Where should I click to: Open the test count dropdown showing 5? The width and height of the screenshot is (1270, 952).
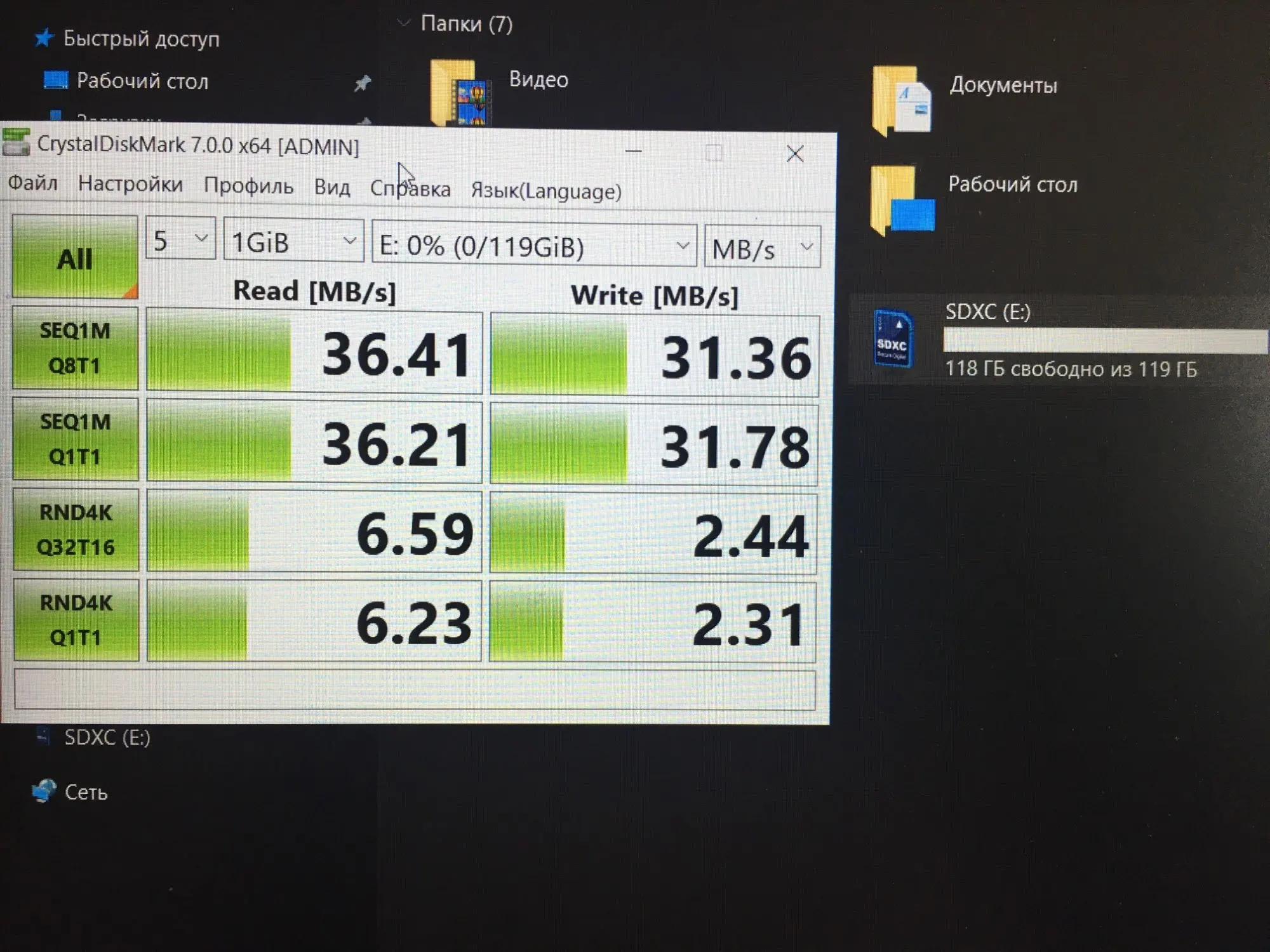[x=180, y=239]
